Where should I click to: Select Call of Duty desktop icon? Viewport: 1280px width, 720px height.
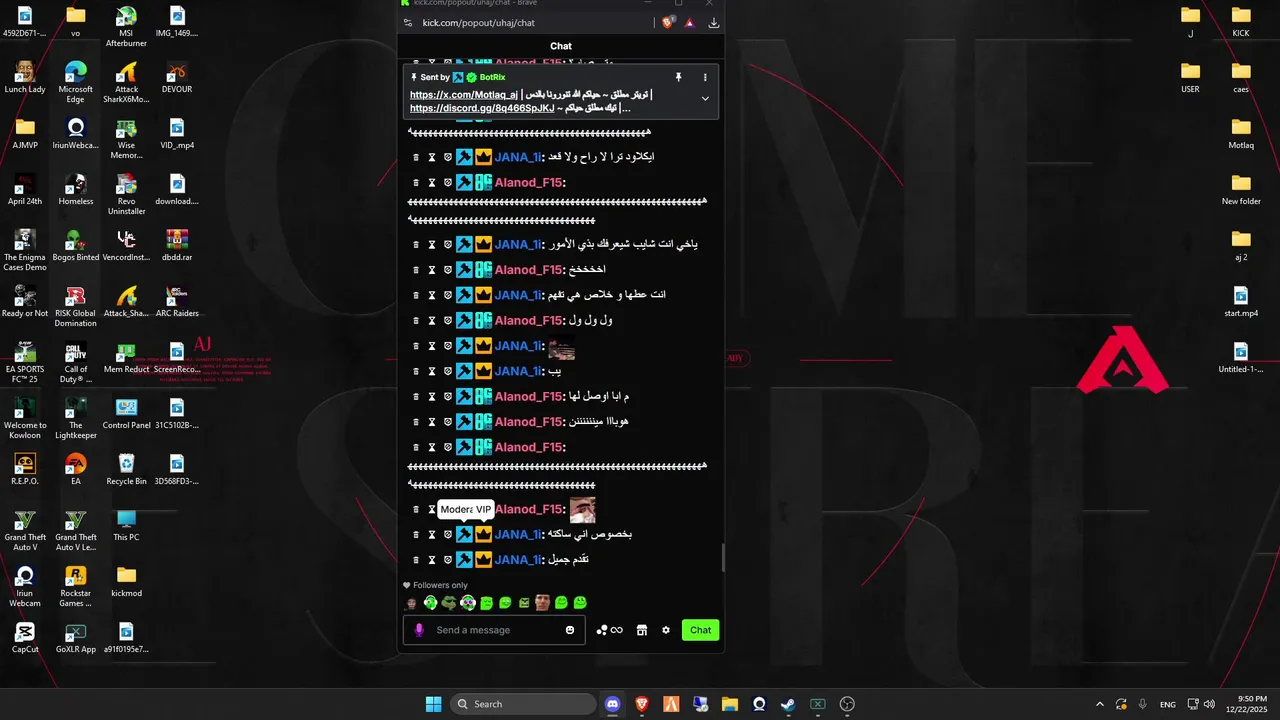pos(76,363)
